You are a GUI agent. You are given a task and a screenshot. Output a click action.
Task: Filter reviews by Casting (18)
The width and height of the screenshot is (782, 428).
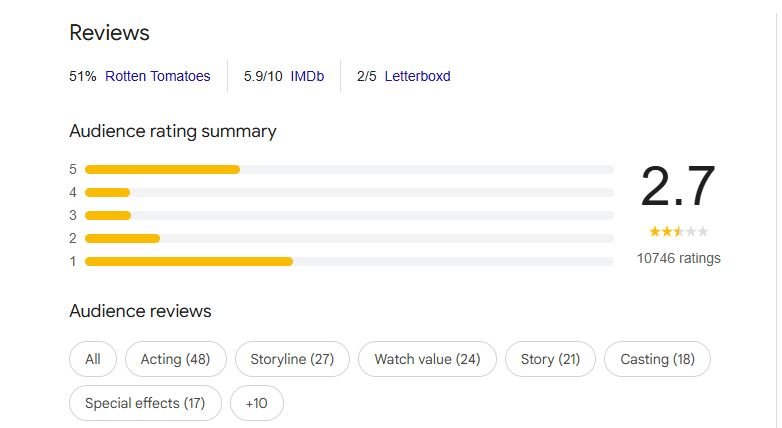[x=657, y=359]
